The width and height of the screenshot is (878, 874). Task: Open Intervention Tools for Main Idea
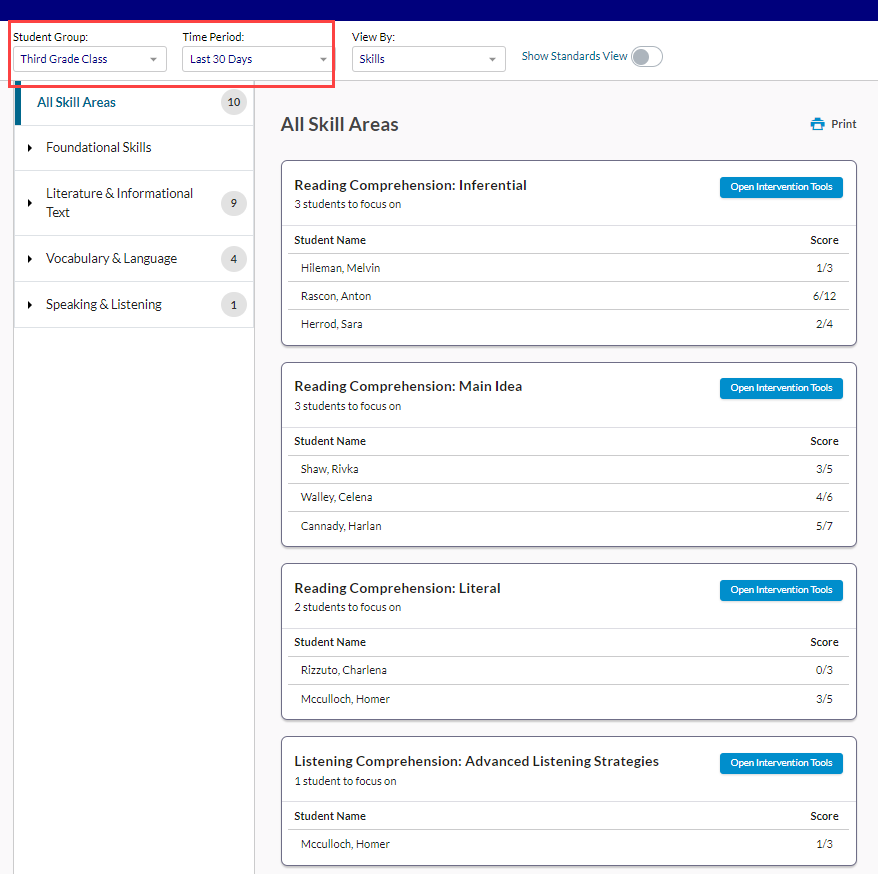tap(781, 388)
